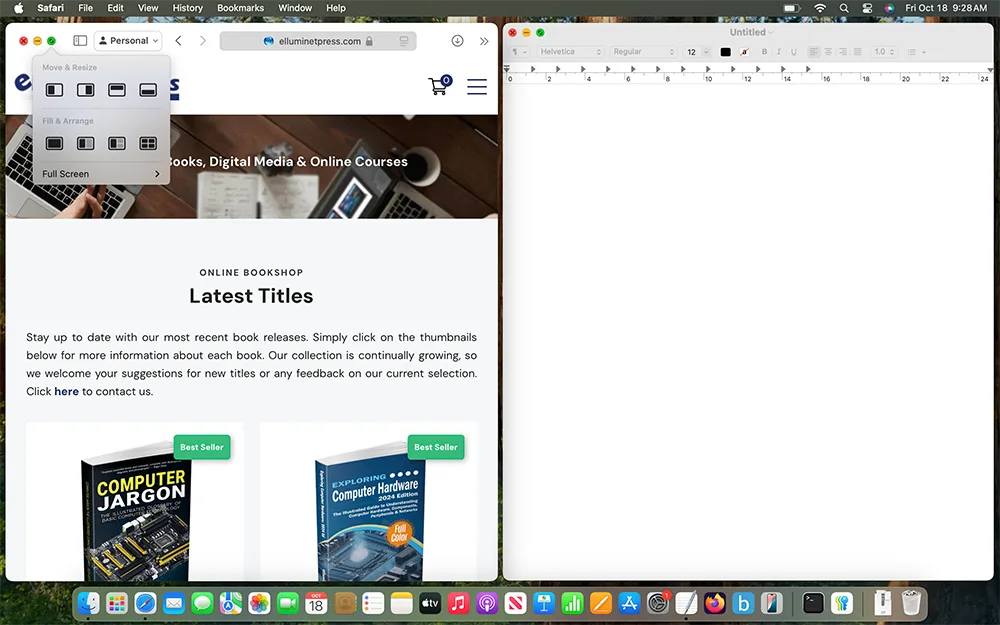Justify text in TextEdit
The image size is (1000, 625).
(858, 52)
